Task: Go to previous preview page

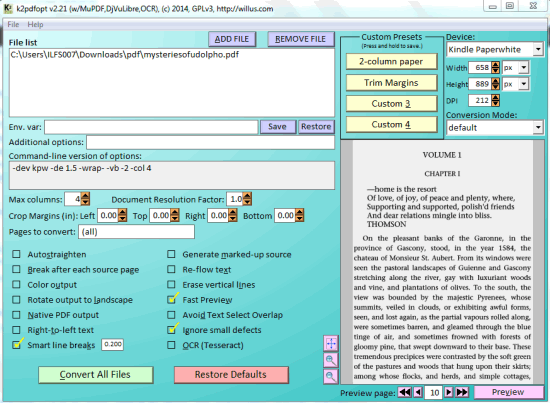Action: point(418,392)
